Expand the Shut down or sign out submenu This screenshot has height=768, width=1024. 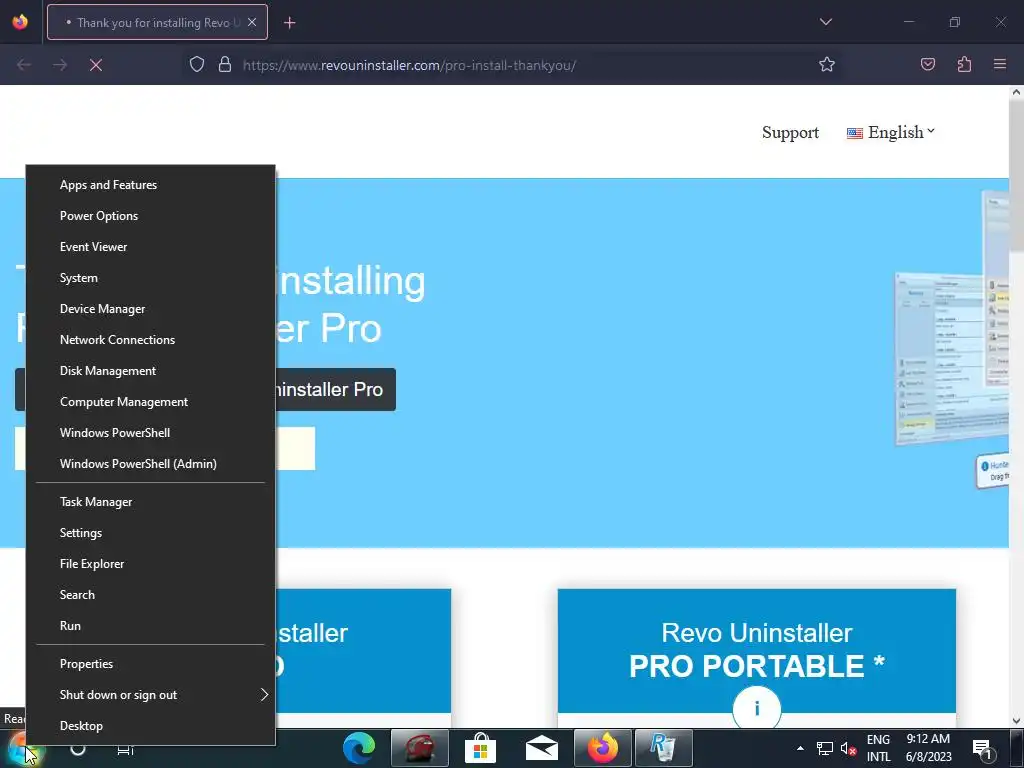tap(150, 695)
